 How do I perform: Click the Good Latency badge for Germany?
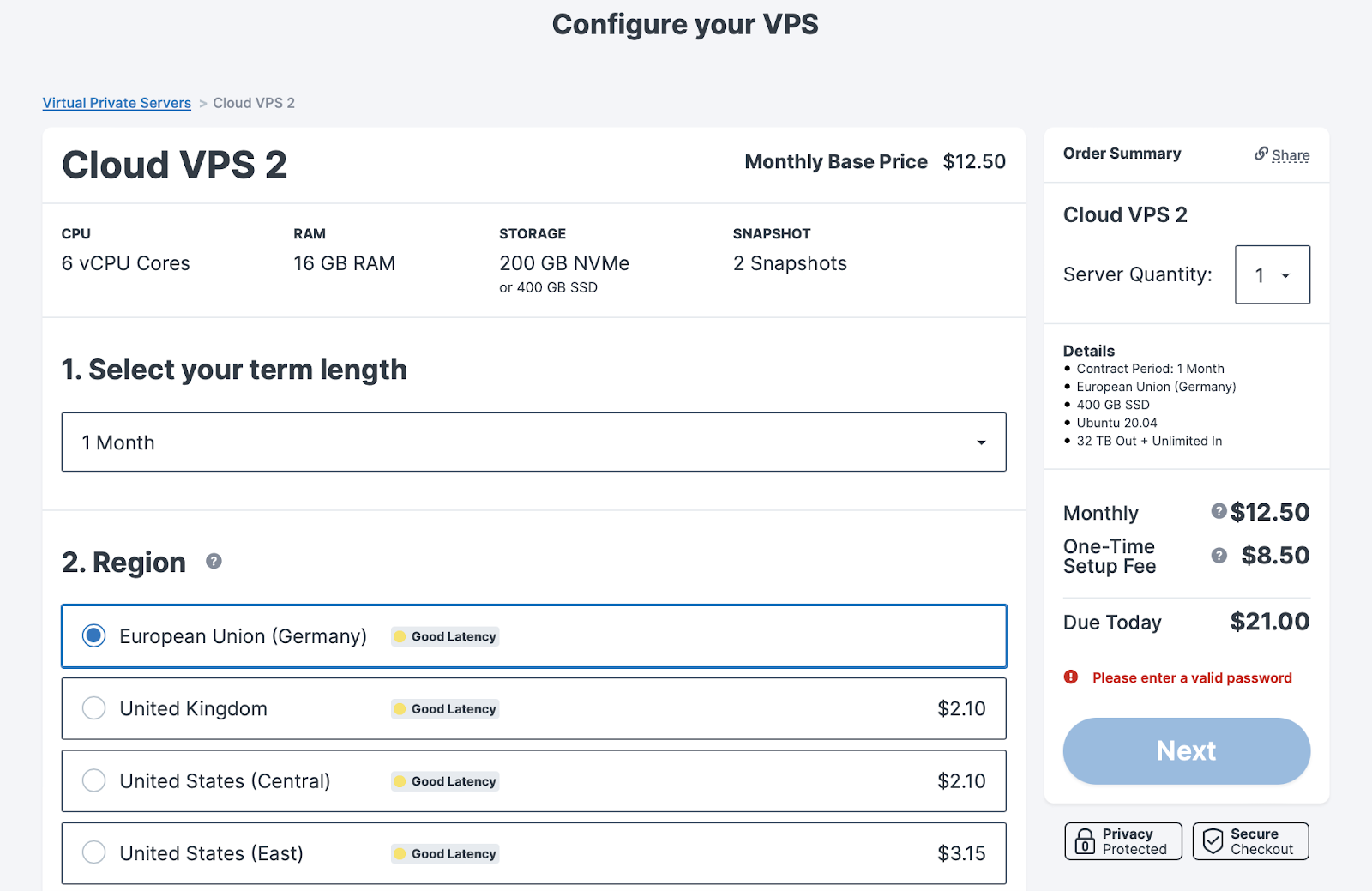click(445, 636)
